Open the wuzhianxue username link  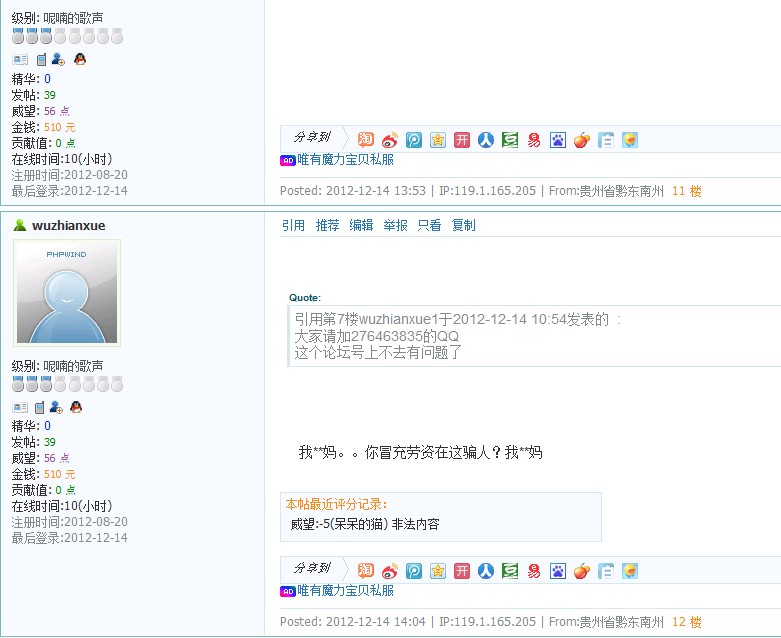(69, 226)
